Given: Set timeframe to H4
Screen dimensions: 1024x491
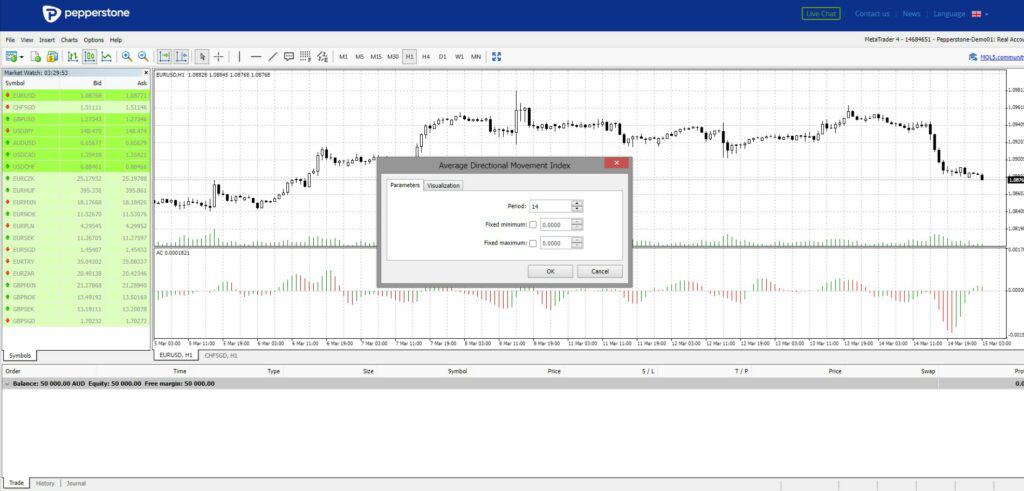Looking at the screenshot, I should click(x=426, y=57).
